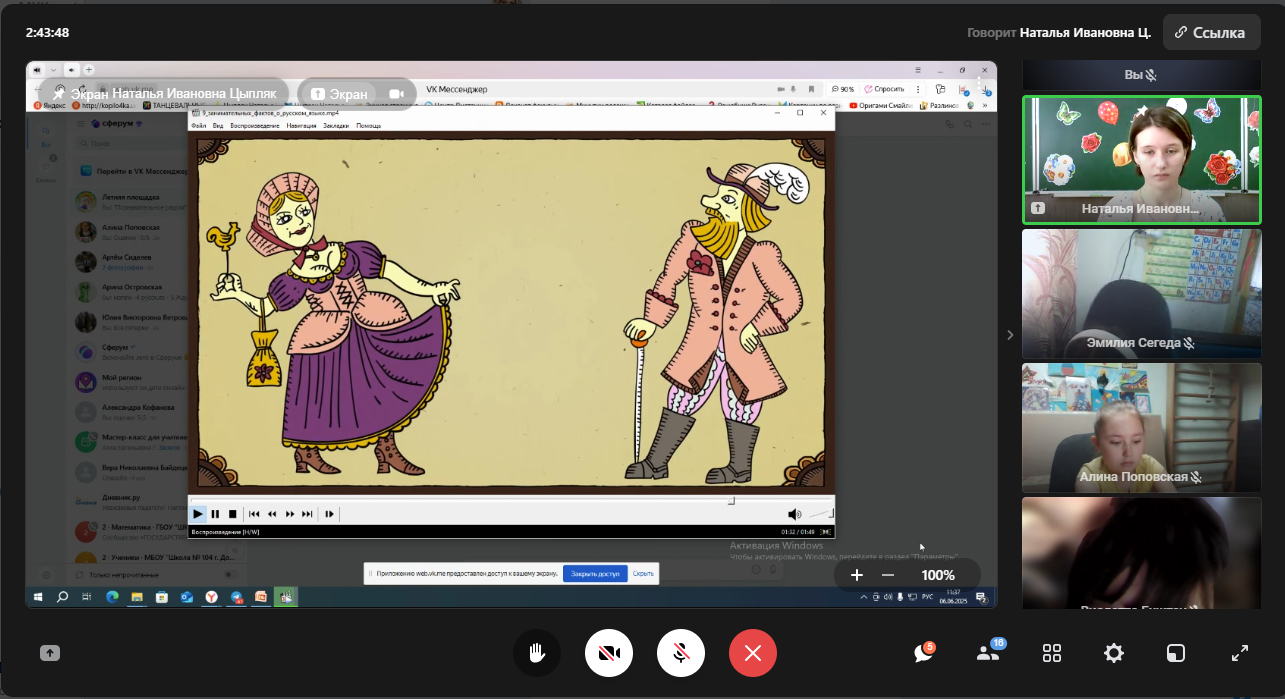Collapse the participants side panel chevron
Screen dimensions: 1285x699
click(1010, 335)
